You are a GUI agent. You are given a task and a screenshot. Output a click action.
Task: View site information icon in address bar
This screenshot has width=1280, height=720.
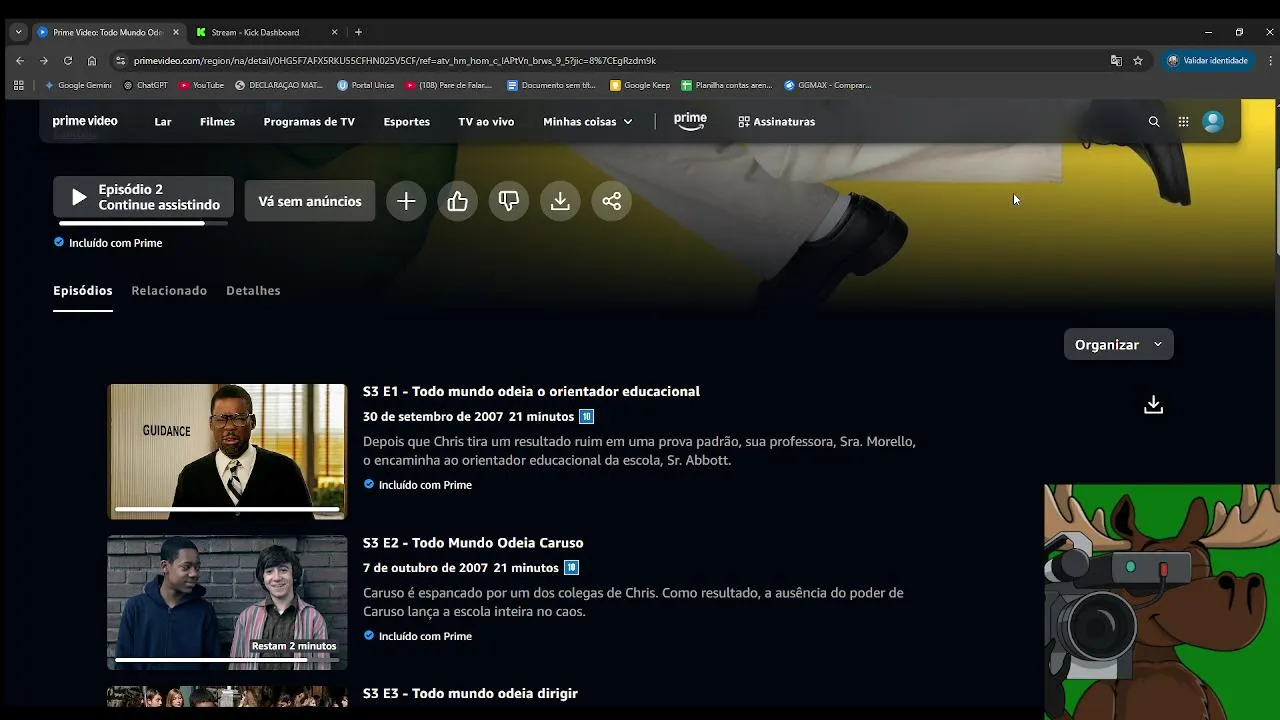121,60
